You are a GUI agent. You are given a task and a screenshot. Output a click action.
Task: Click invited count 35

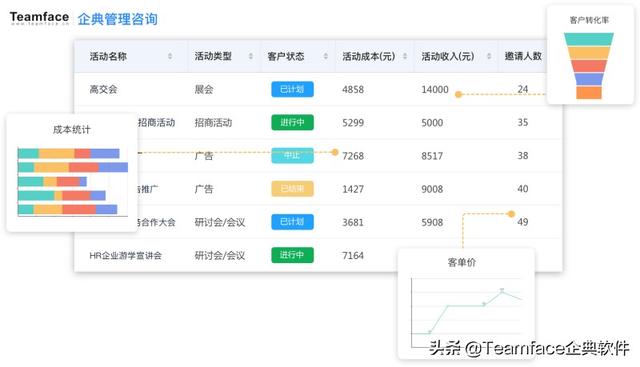(x=523, y=122)
